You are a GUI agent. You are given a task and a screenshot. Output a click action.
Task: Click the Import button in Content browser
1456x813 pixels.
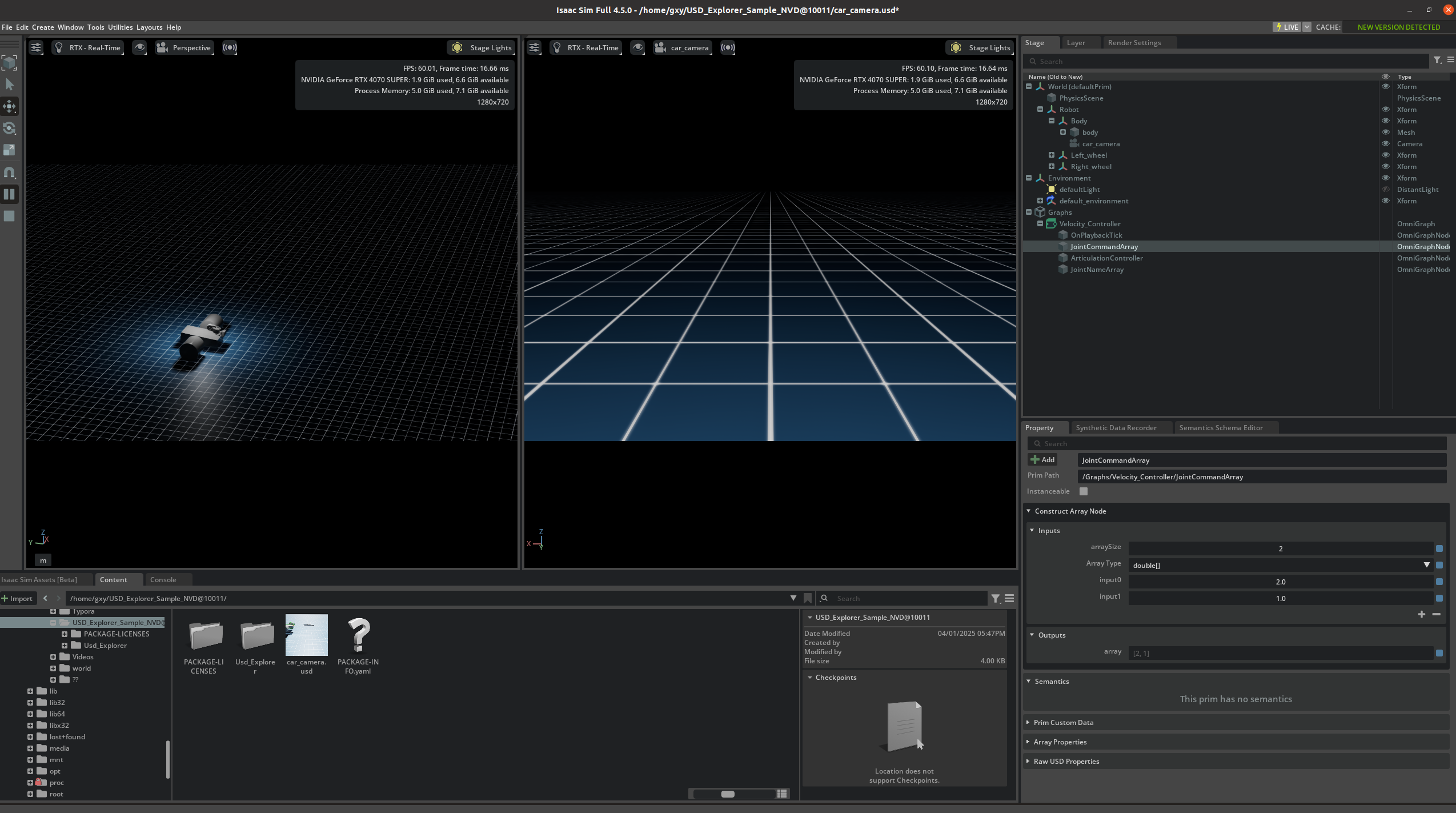(x=17, y=598)
